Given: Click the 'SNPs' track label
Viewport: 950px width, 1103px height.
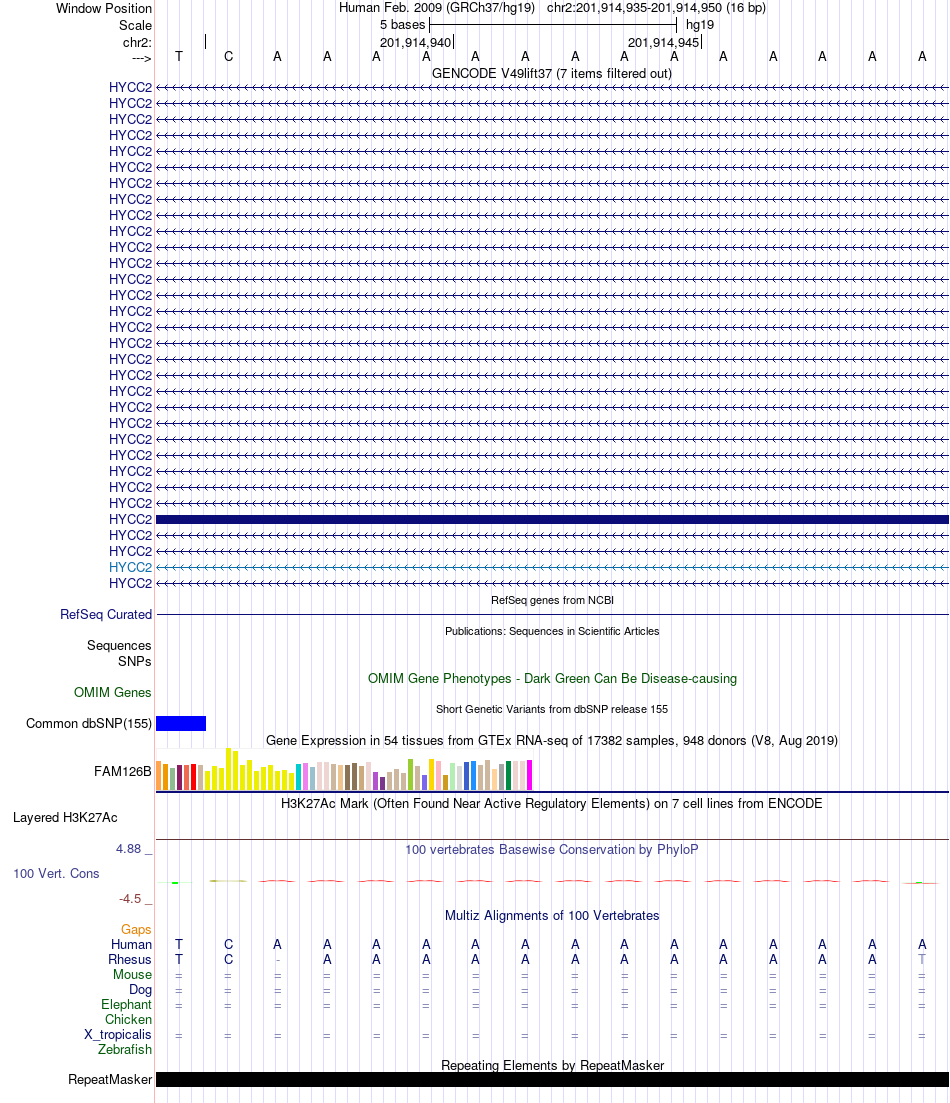Looking at the screenshot, I should coord(134,661).
